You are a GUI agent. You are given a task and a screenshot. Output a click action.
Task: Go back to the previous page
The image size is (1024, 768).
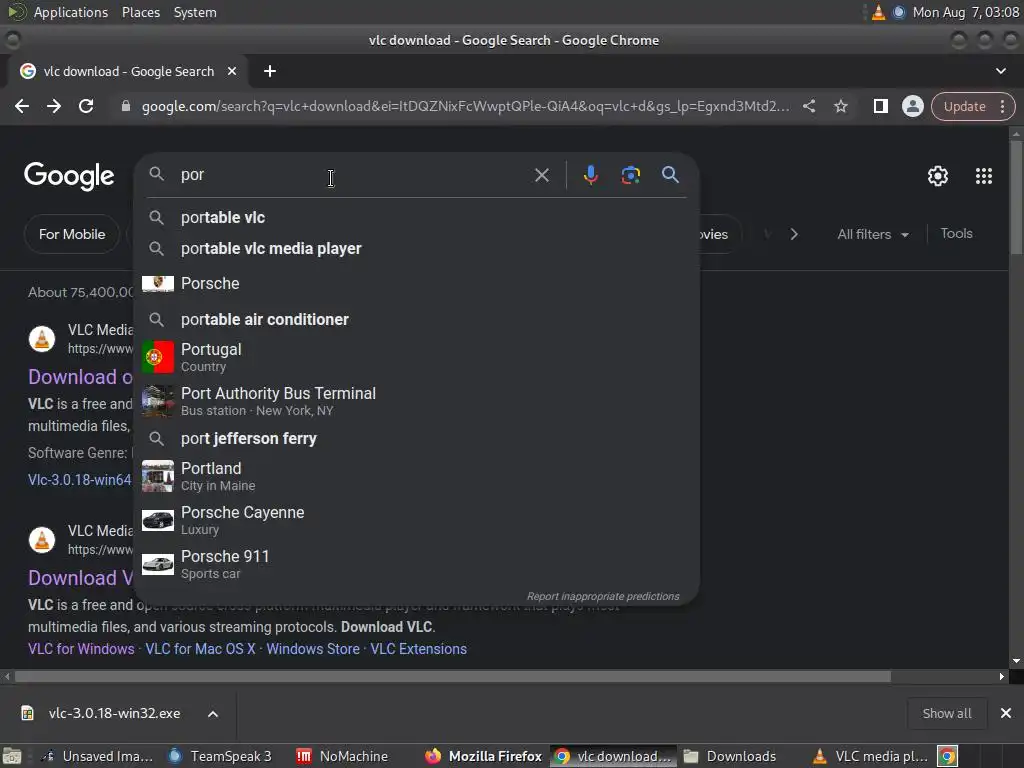tap(22, 106)
